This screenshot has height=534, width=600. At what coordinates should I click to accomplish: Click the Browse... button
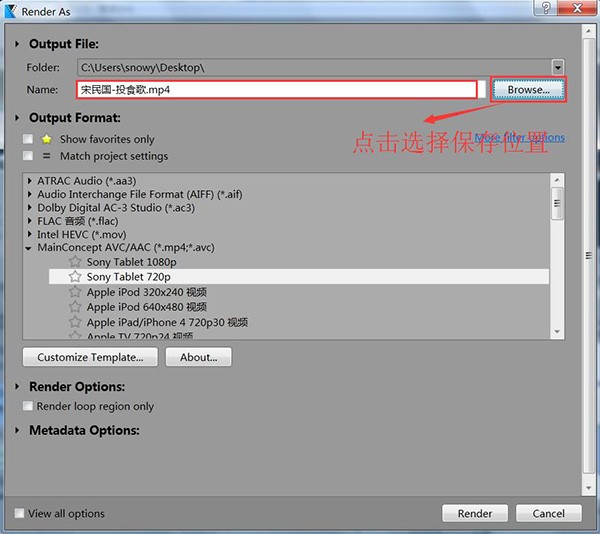[x=528, y=90]
